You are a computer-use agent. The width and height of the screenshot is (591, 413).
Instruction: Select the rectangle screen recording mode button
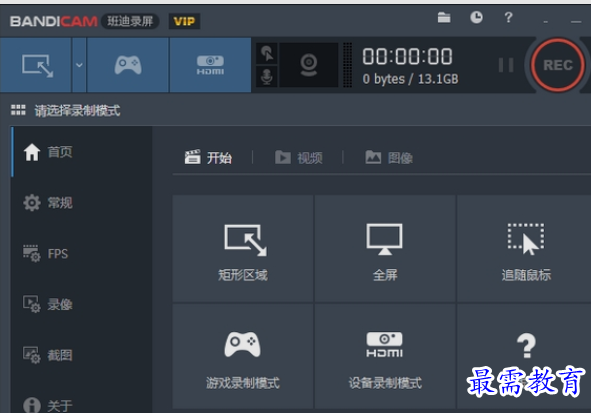click(36, 65)
